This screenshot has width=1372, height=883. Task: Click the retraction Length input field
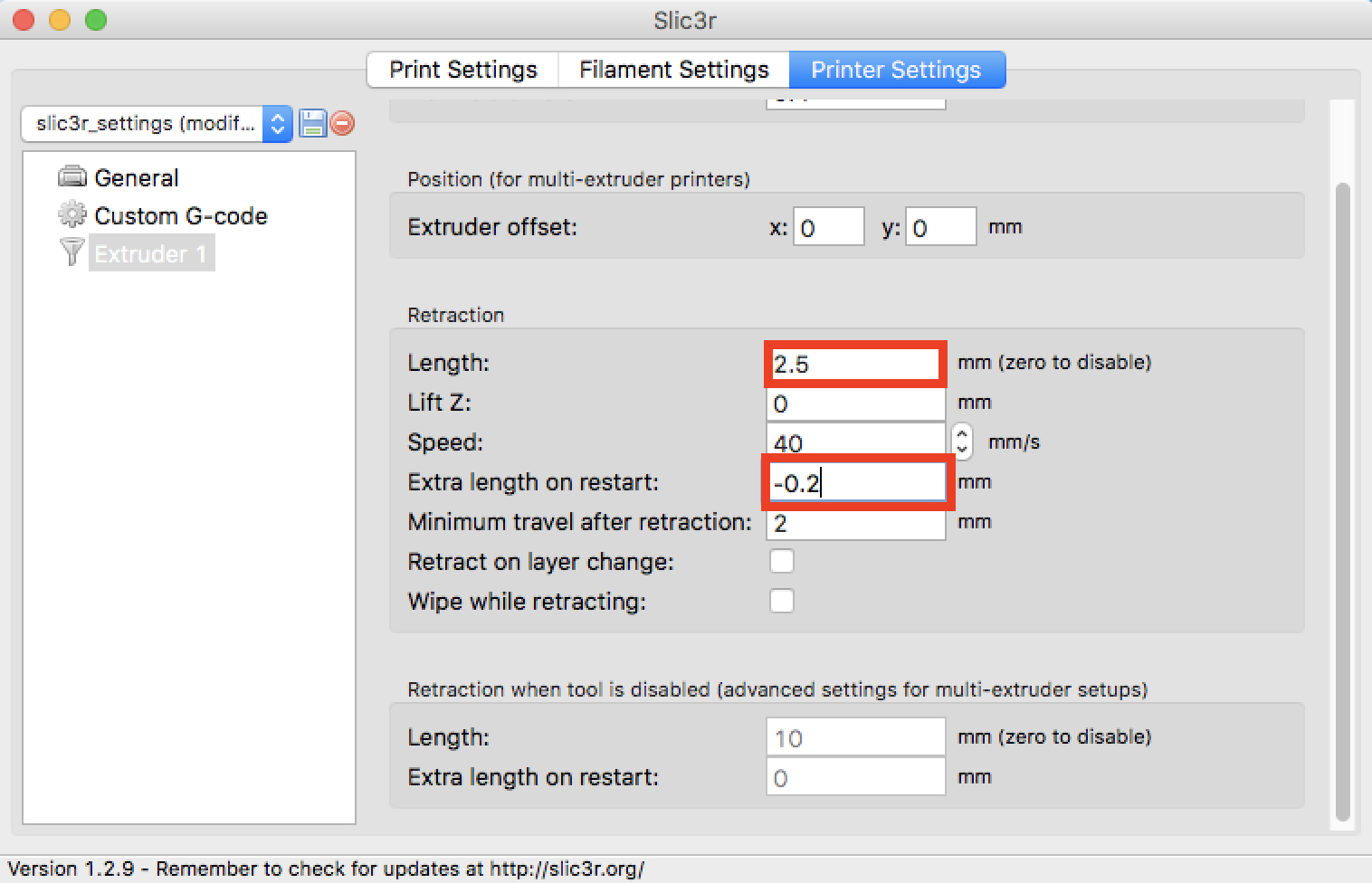pos(855,364)
